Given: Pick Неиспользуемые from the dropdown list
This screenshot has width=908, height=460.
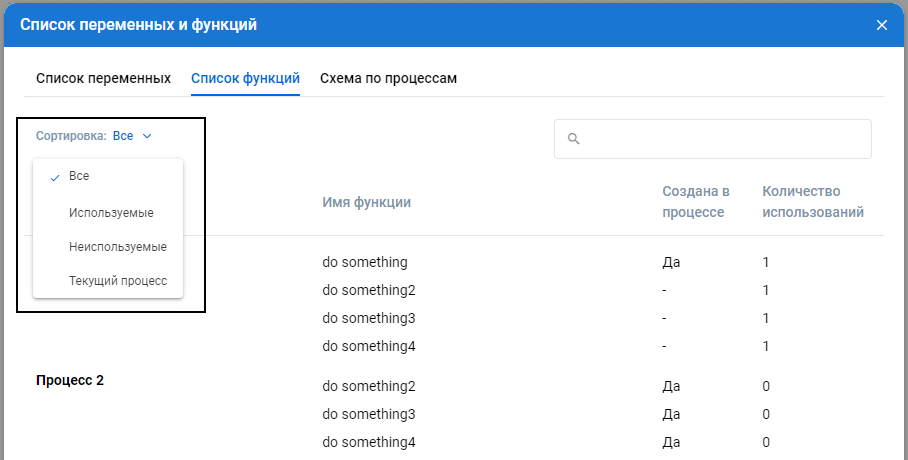Looking at the screenshot, I should coord(117,247).
